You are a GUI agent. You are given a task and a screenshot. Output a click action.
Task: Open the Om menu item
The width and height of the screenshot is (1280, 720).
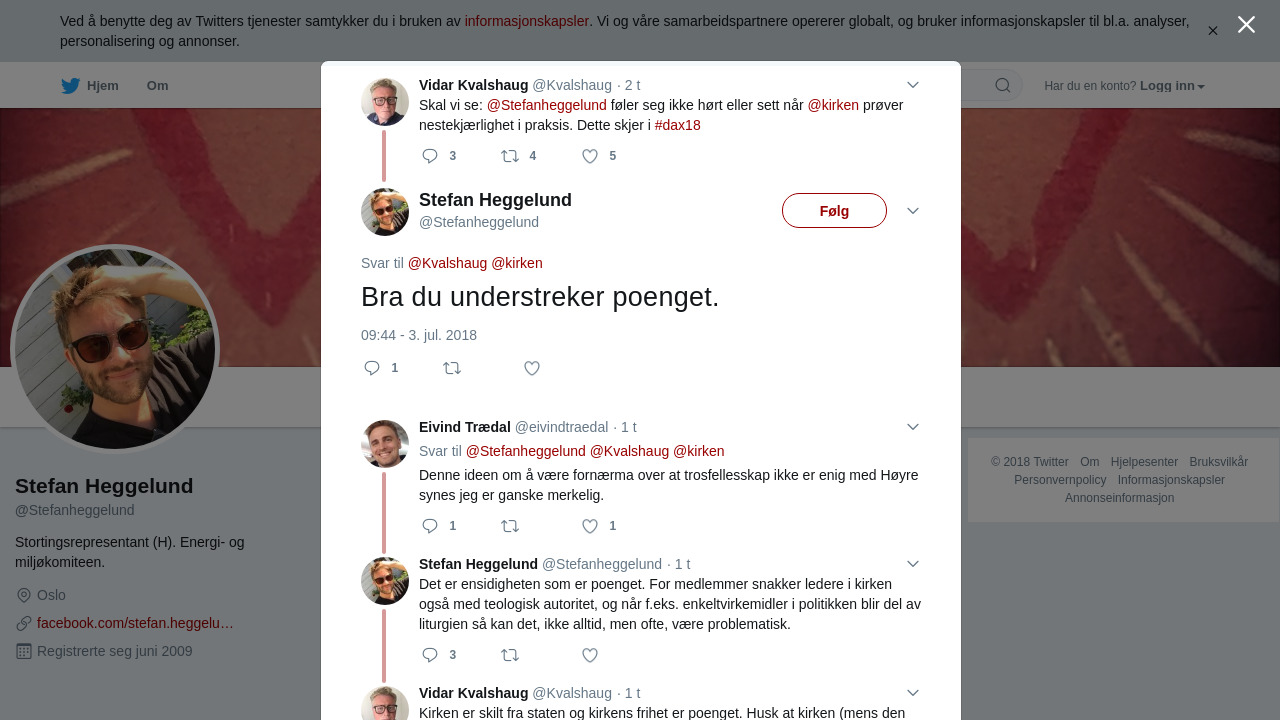pyautogui.click(x=157, y=86)
